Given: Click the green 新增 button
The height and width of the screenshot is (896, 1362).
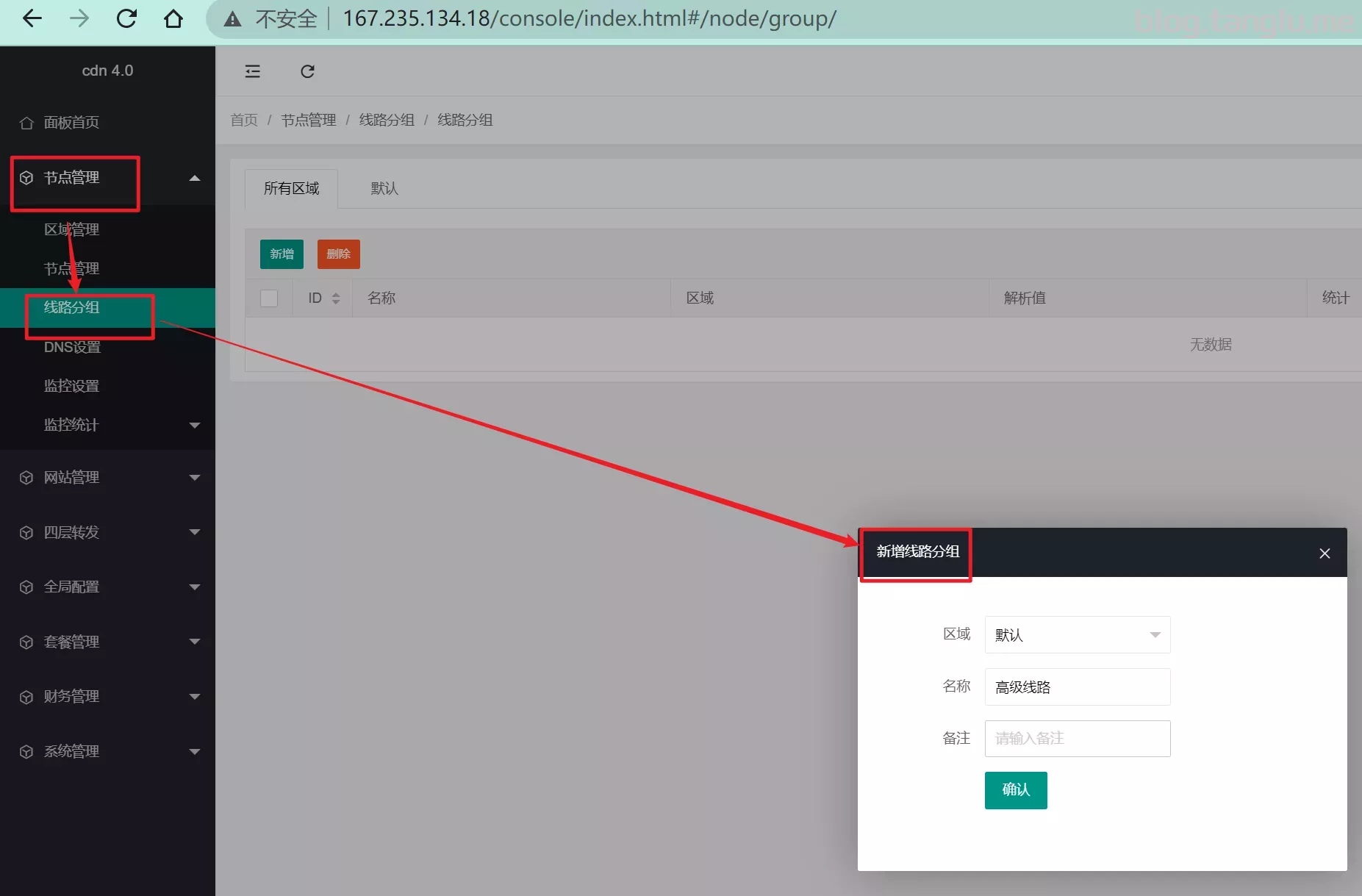Looking at the screenshot, I should 282,254.
